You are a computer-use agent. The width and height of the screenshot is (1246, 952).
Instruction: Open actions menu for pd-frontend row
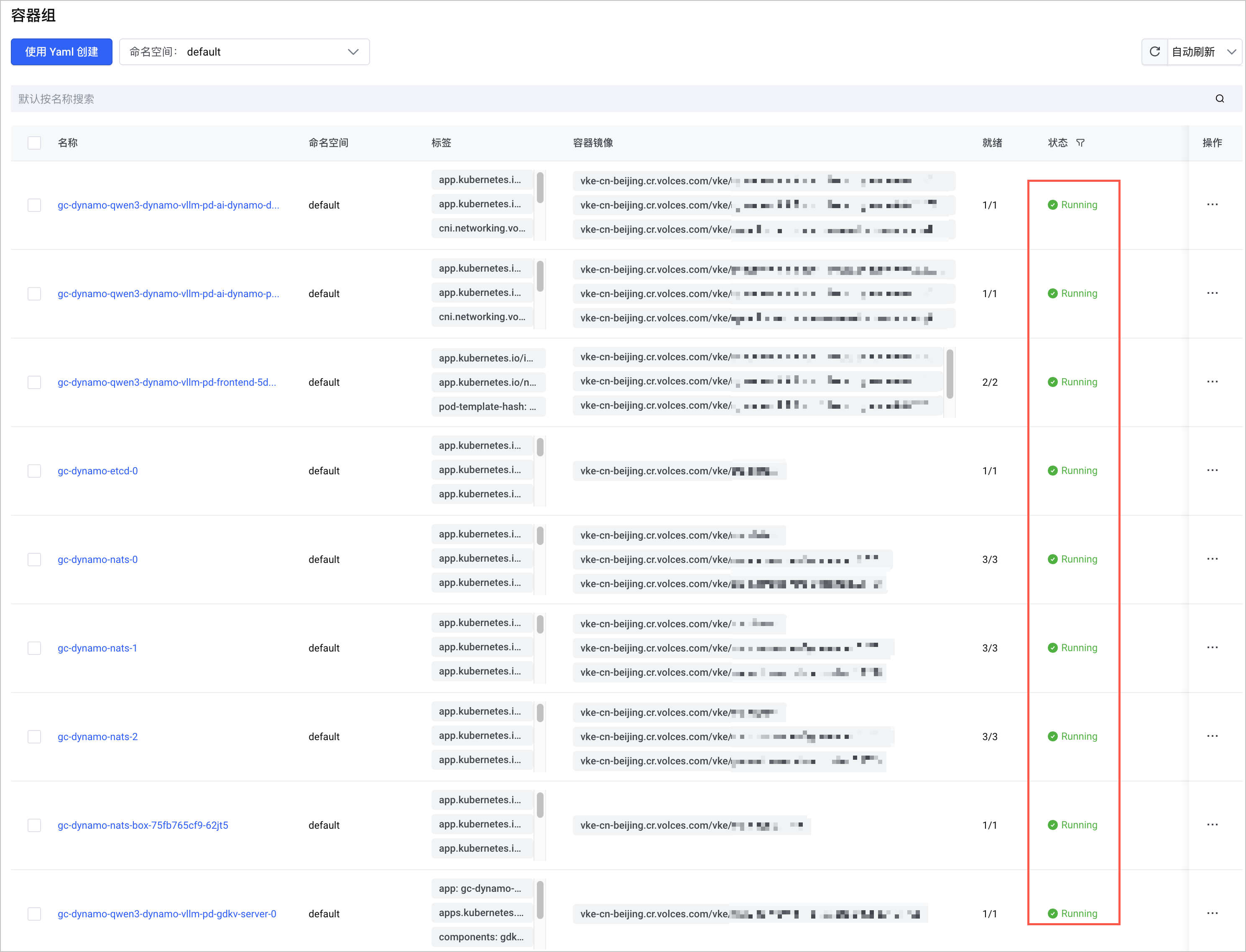1213,382
